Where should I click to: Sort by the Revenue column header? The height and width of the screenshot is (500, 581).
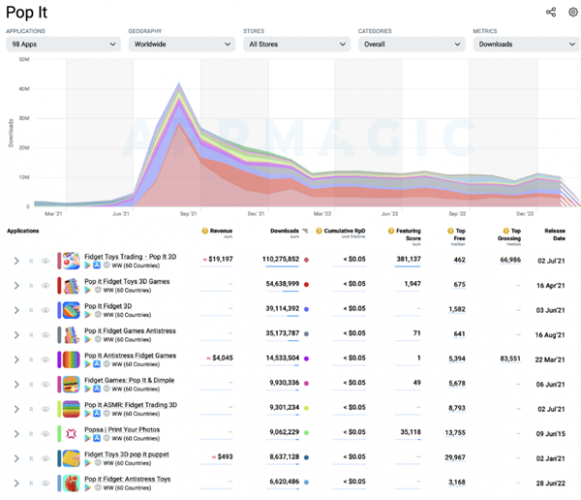tap(221, 231)
